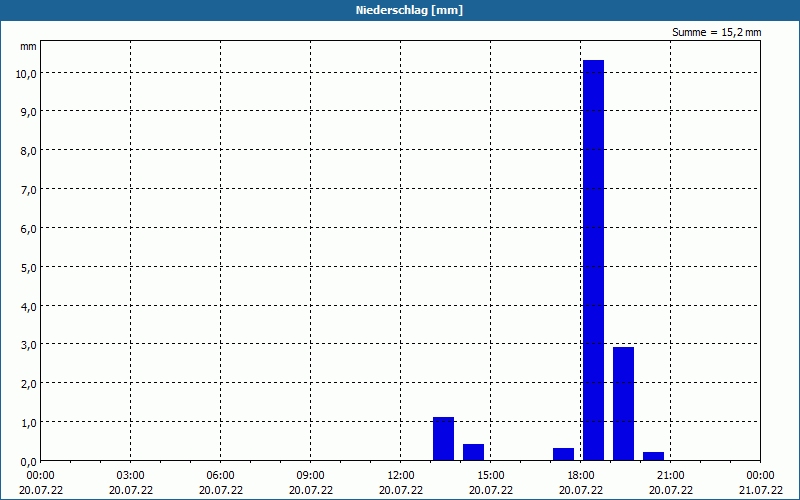Image resolution: width=800 pixels, height=500 pixels.
Task: Click the 10,0 y-axis label
Action: pyautogui.click(x=26, y=73)
